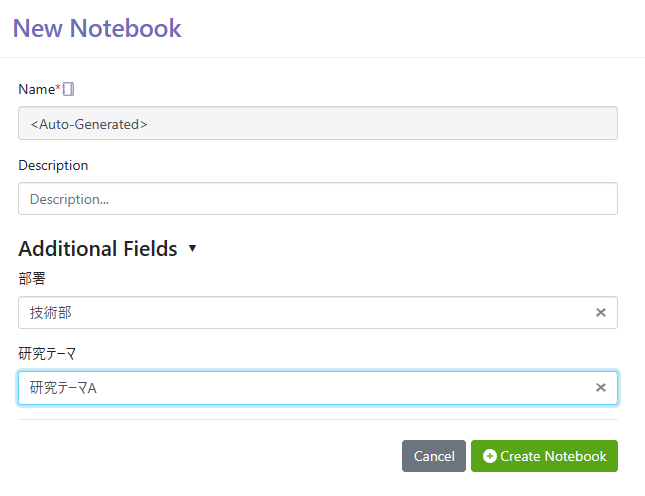Click the Cancel button
Image resolution: width=645 pixels, height=496 pixels.
(434, 456)
